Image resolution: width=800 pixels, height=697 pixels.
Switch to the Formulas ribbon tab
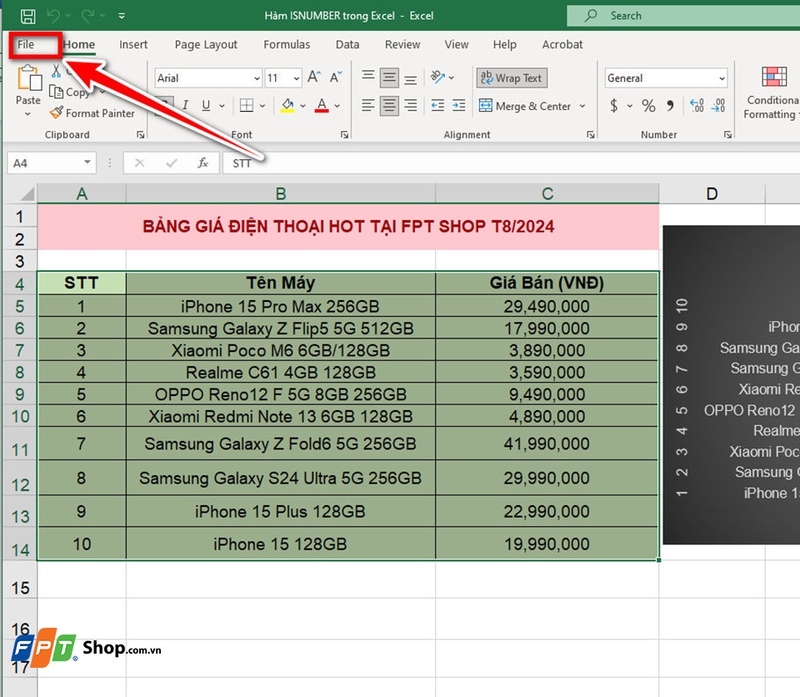286,44
